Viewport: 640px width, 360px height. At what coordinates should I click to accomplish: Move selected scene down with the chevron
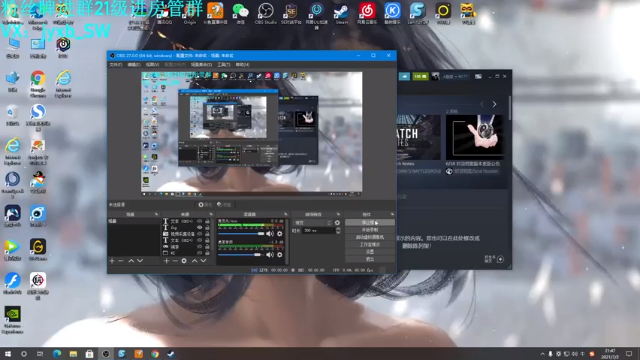pyautogui.click(x=140, y=260)
